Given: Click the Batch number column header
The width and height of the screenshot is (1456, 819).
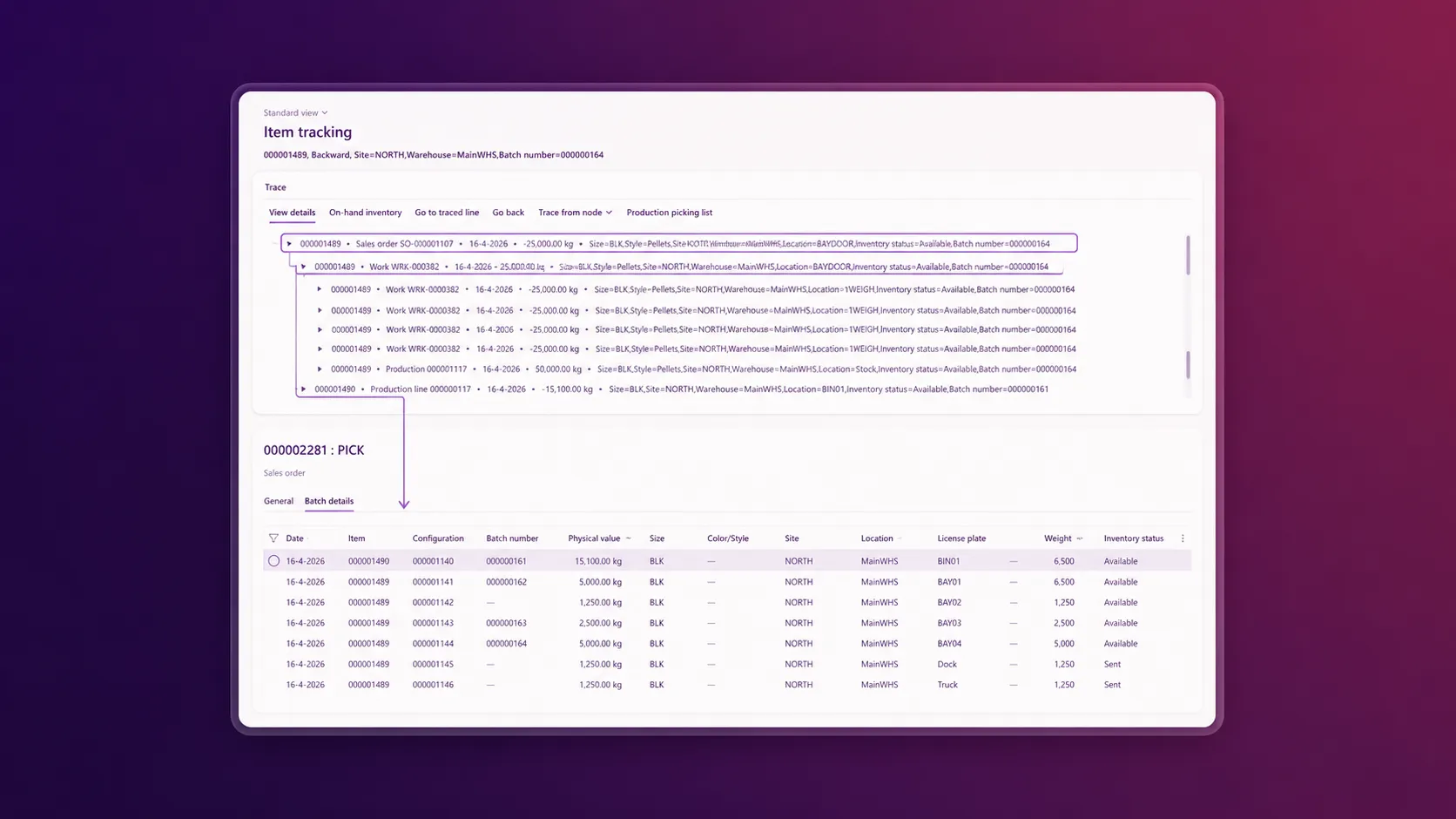Looking at the screenshot, I should 512,538.
